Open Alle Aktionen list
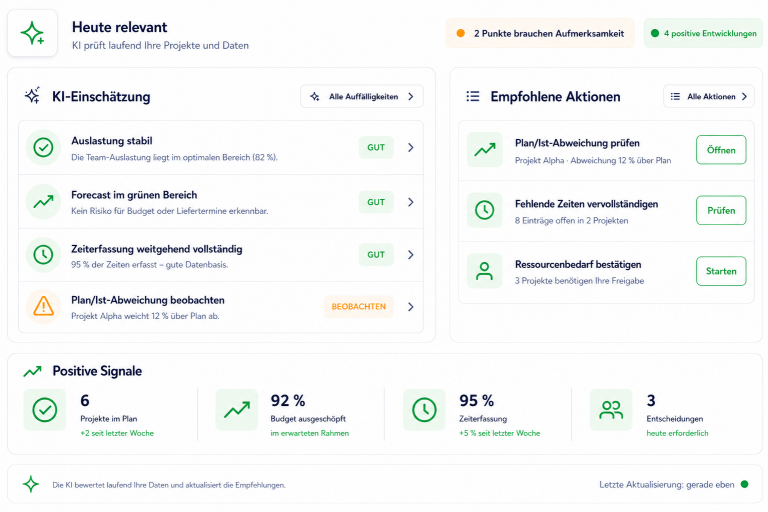 click(709, 97)
